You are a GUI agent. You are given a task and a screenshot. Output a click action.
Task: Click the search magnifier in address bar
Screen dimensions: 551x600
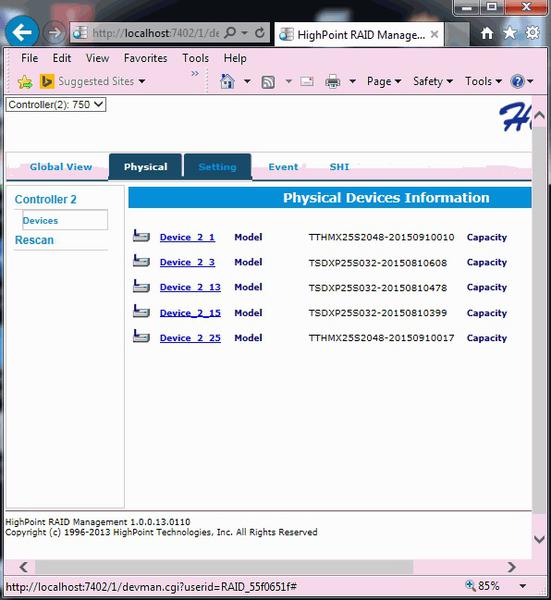coord(230,33)
